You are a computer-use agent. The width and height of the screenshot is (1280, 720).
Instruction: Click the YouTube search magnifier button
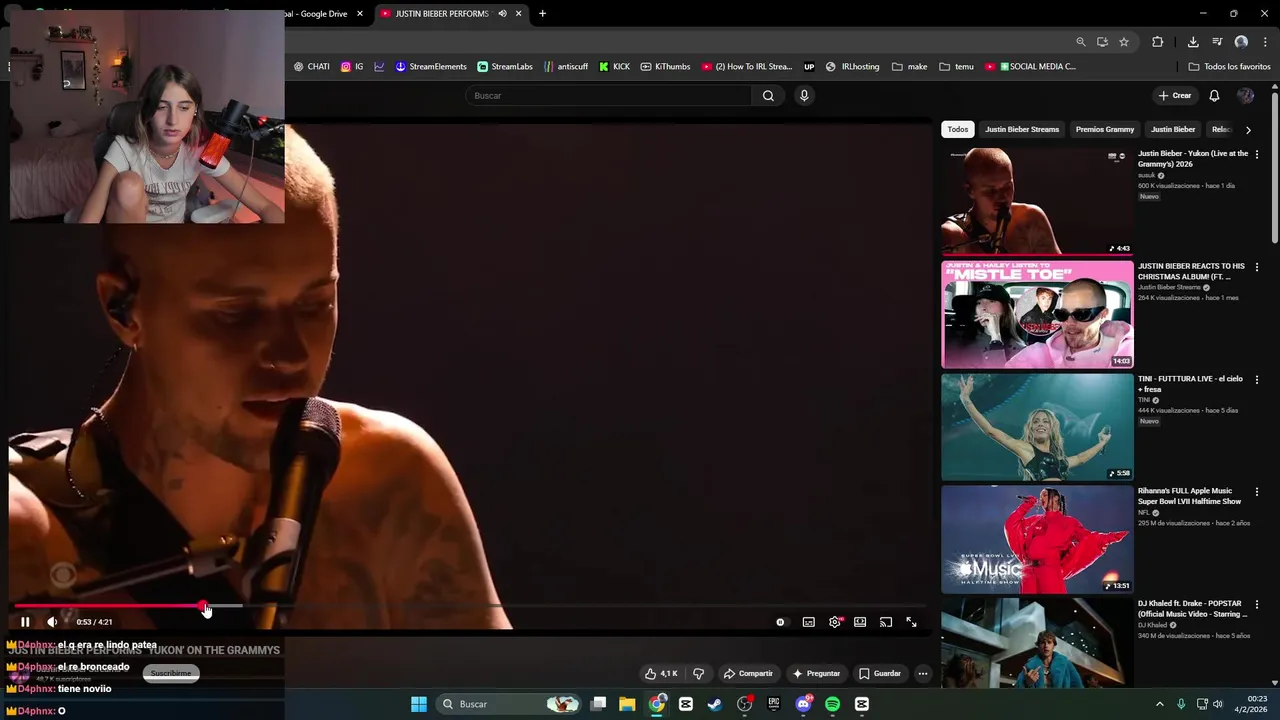tap(768, 96)
